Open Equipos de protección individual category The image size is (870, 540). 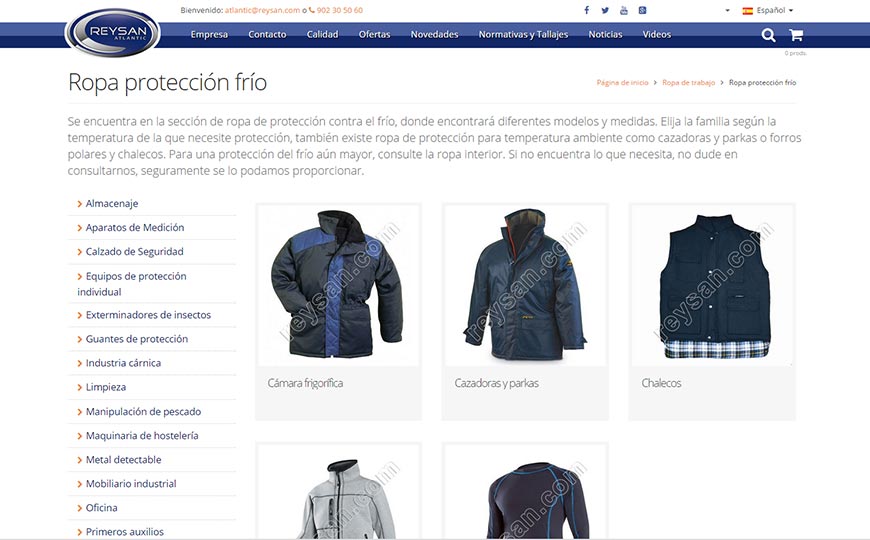(132, 284)
